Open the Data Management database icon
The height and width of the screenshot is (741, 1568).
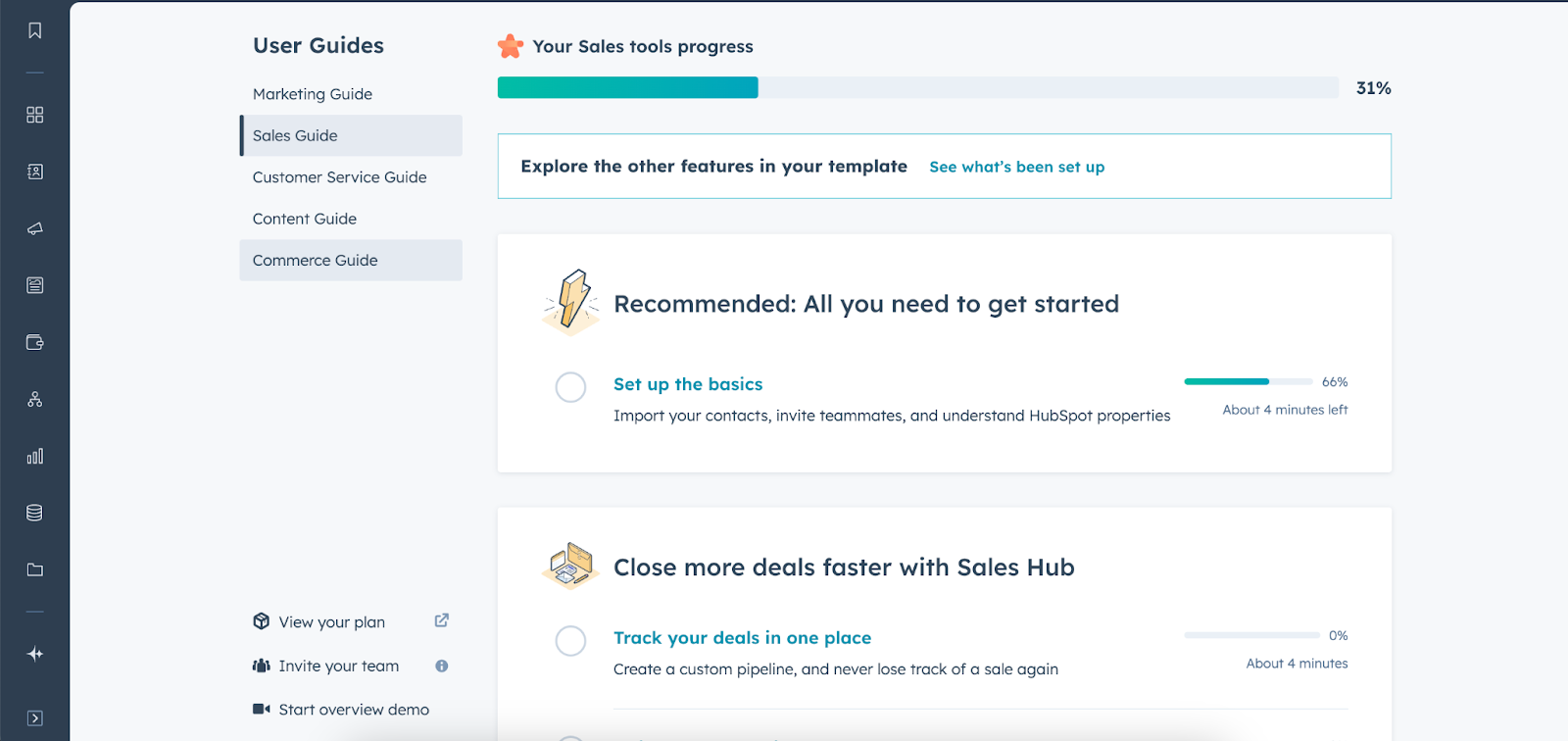(35, 513)
